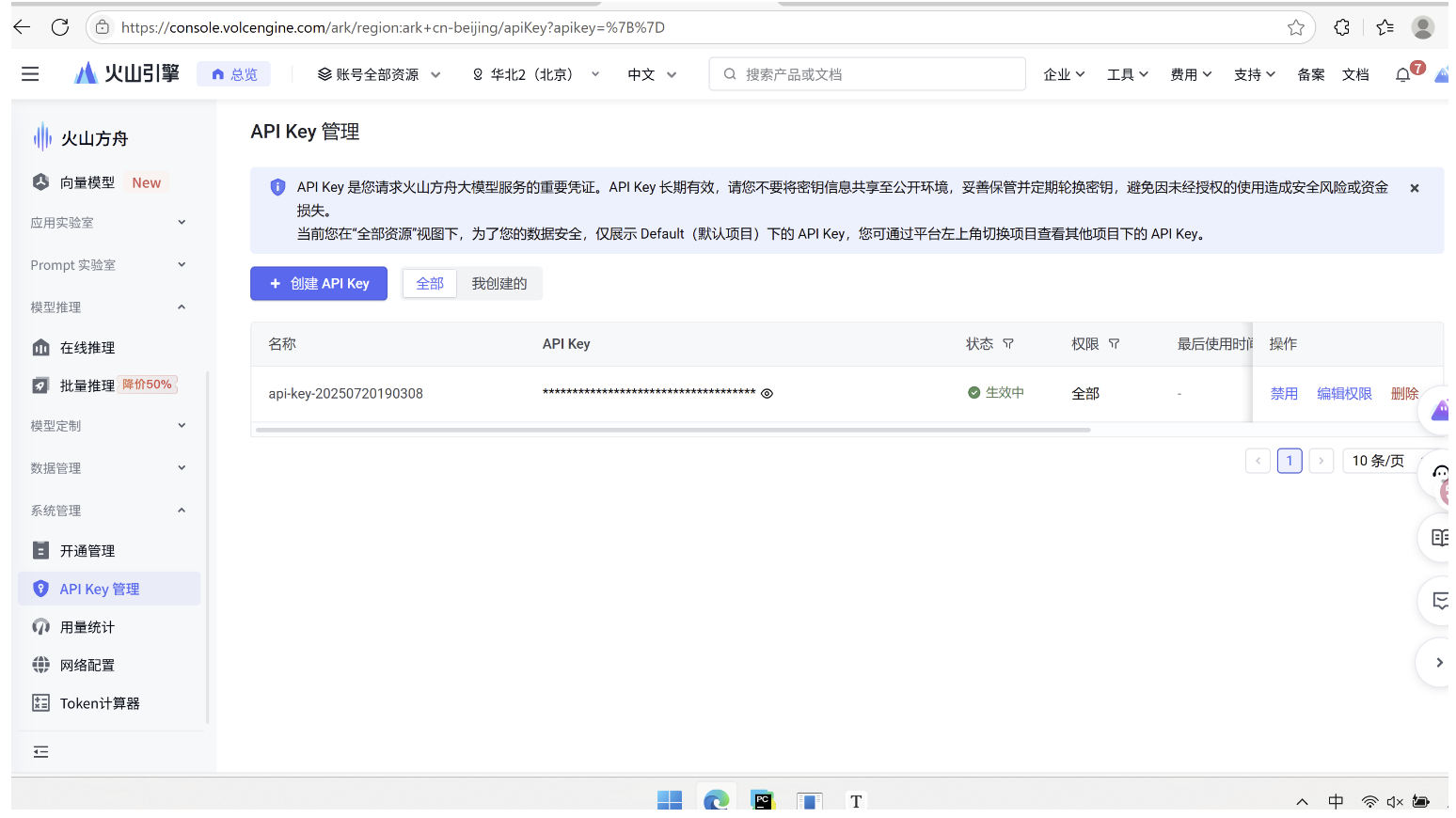Image resolution: width=1456 pixels, height=818 pixels.
Task: Click the 网络配置 globe icon
Action: click(40, 665)
